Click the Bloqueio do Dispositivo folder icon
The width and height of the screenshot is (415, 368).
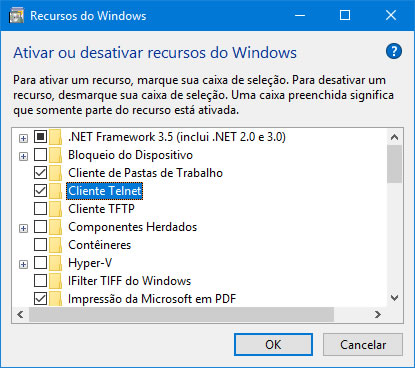56,155
